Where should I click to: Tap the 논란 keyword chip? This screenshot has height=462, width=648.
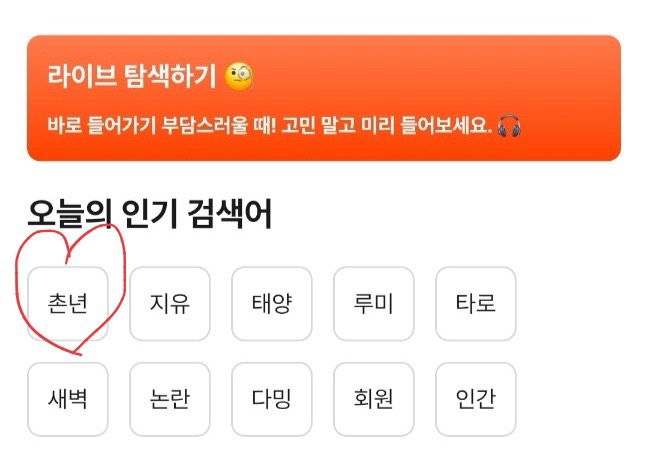(x=170, y=399)
